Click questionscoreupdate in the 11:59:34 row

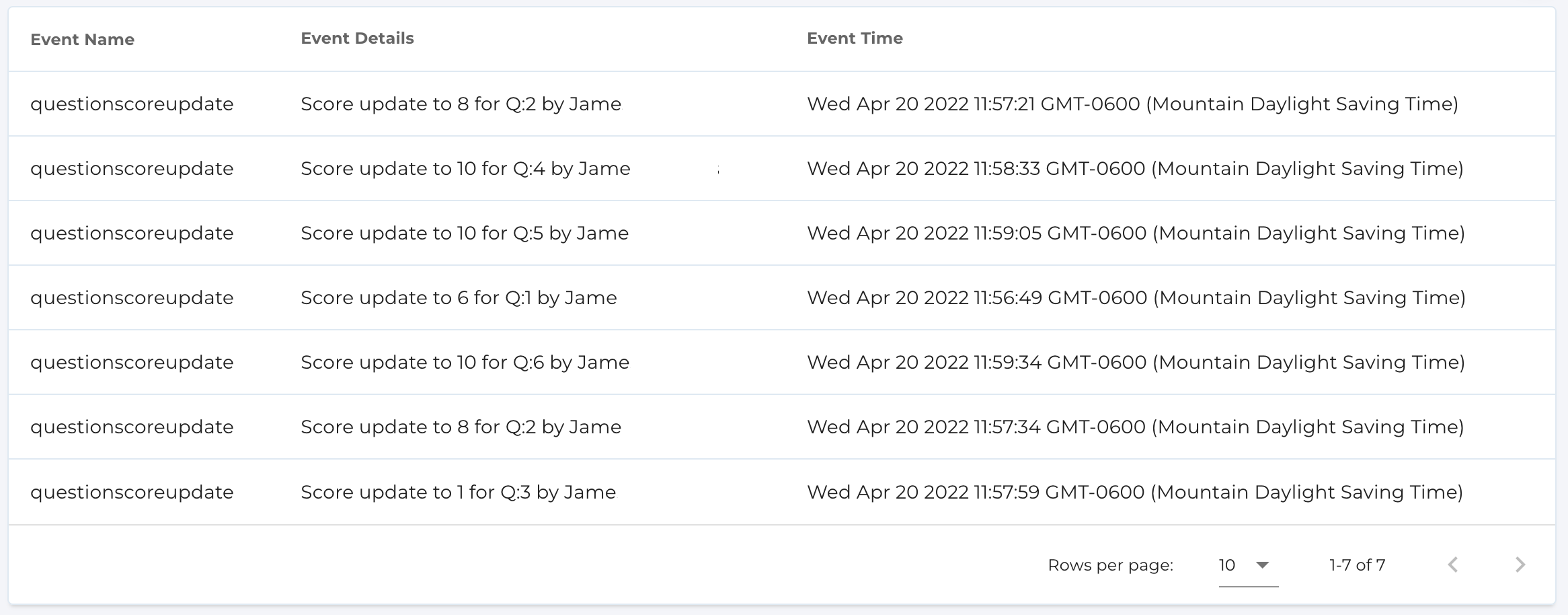(132, 362)
